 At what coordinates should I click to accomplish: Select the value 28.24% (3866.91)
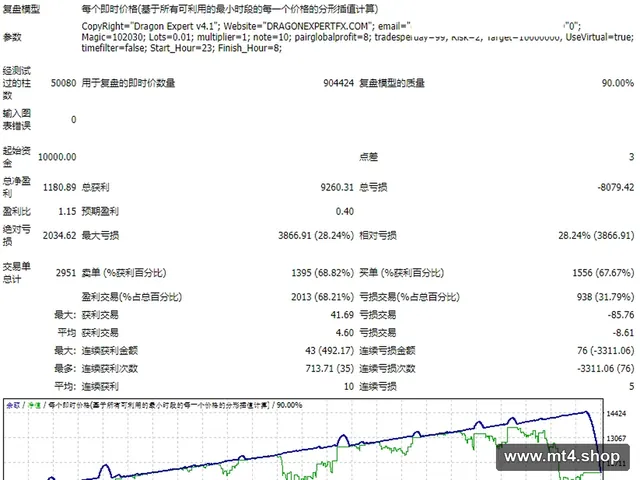[x=596, y=236]
